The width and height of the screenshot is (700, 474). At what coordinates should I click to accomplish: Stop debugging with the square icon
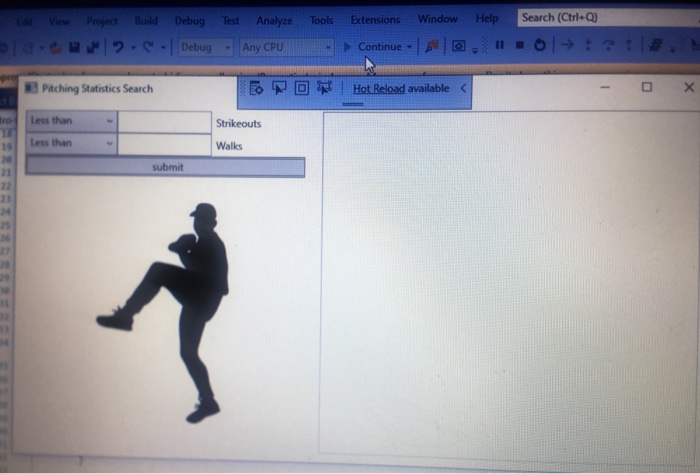(x=520, y=45)
